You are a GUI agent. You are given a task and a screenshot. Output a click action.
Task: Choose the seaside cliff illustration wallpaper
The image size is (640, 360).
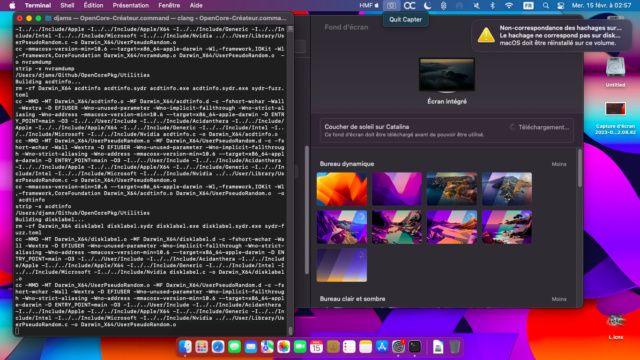pyautogui.click(x=507, y=227)
